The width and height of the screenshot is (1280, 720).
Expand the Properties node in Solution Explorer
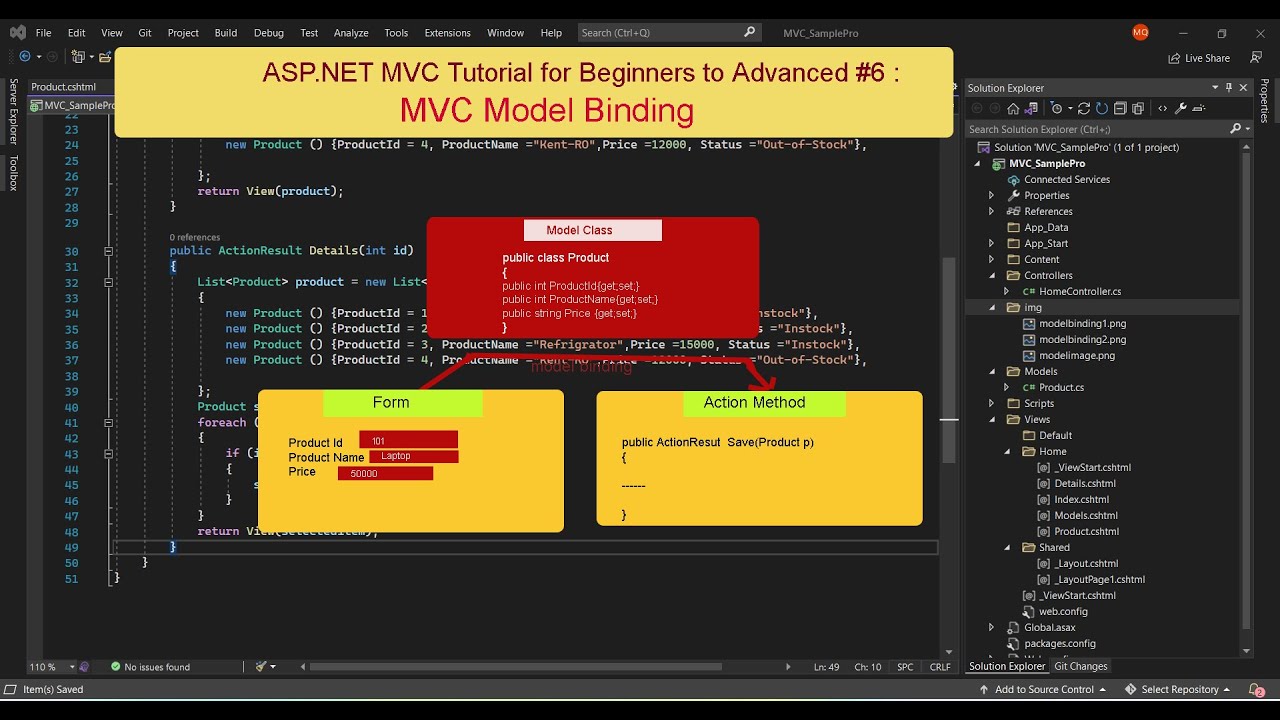pyautogui.click(x=991, y=195)
